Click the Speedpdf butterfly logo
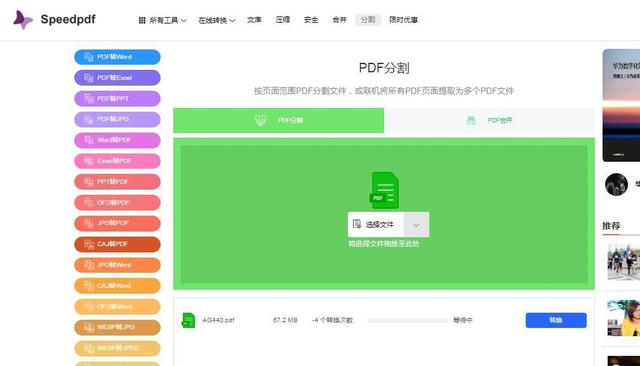 (22, 20)
